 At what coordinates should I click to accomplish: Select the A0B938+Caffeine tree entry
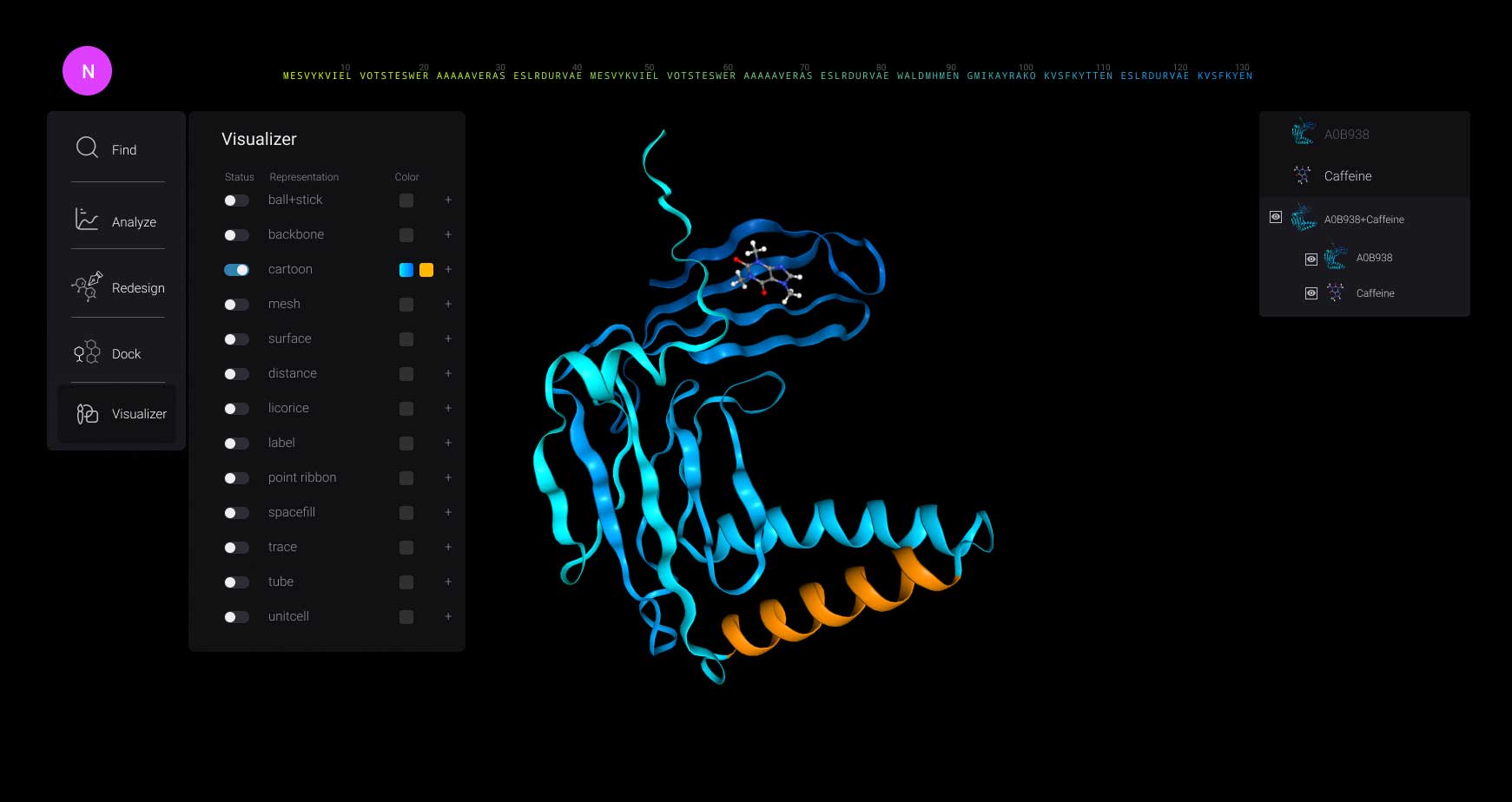tap(1363, 220)
